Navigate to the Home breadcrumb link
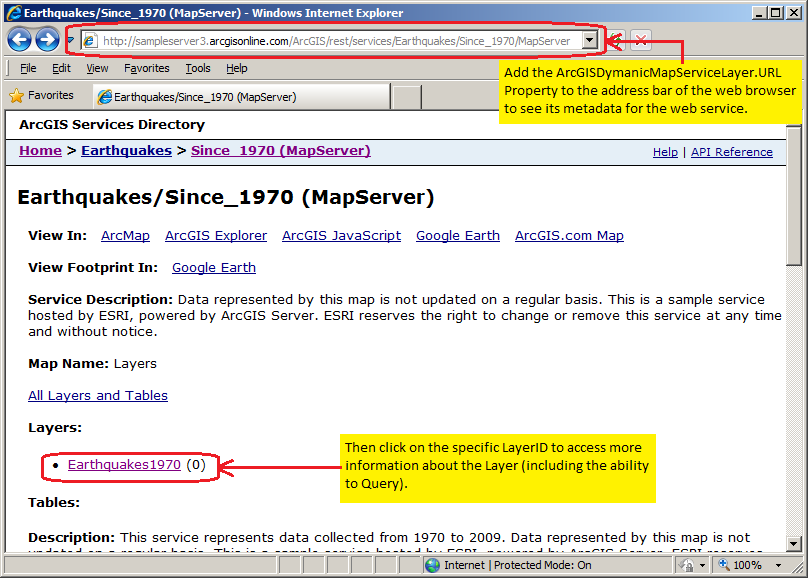 [40, 150]
